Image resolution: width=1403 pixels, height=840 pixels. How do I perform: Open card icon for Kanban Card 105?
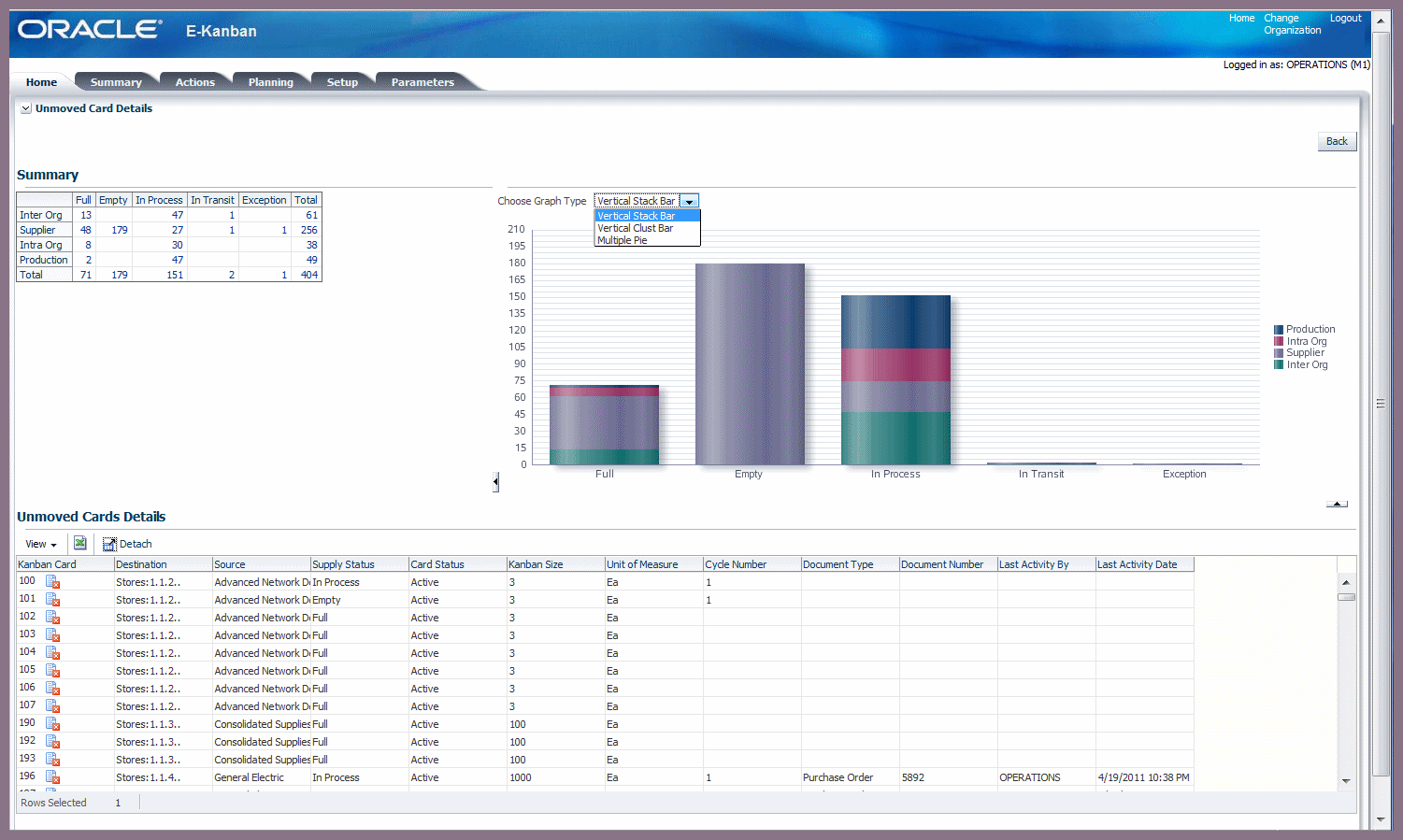[52, 671]
